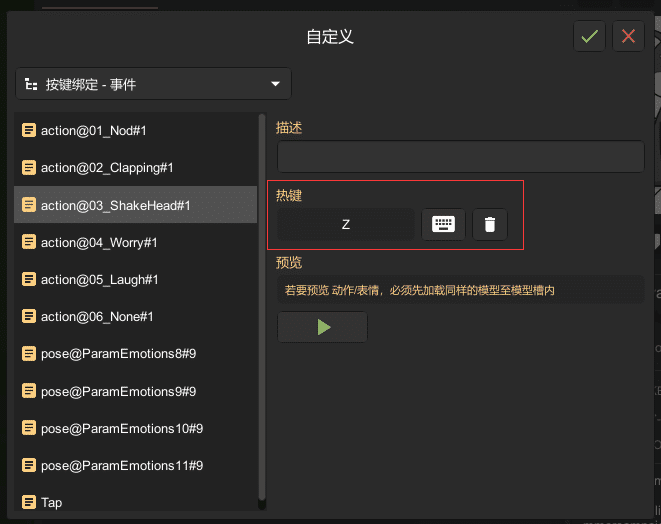Image resolution: width=661 pixels, height=524 pixels.
Task: Click the icon beside pose@ParamEmotions10#9
Action: pos(29,428)
